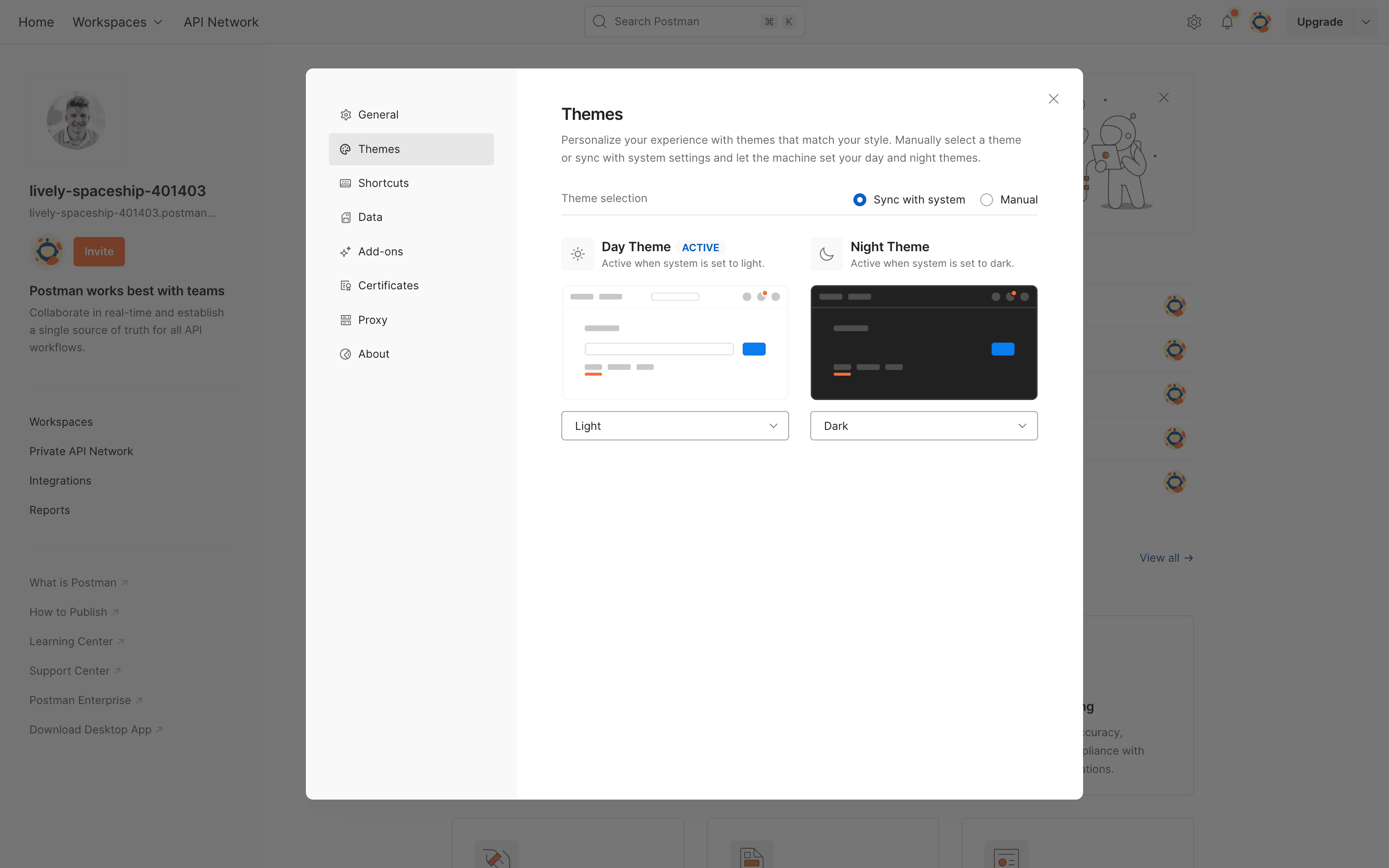Select the Sync with system radio button

(859, 200)
